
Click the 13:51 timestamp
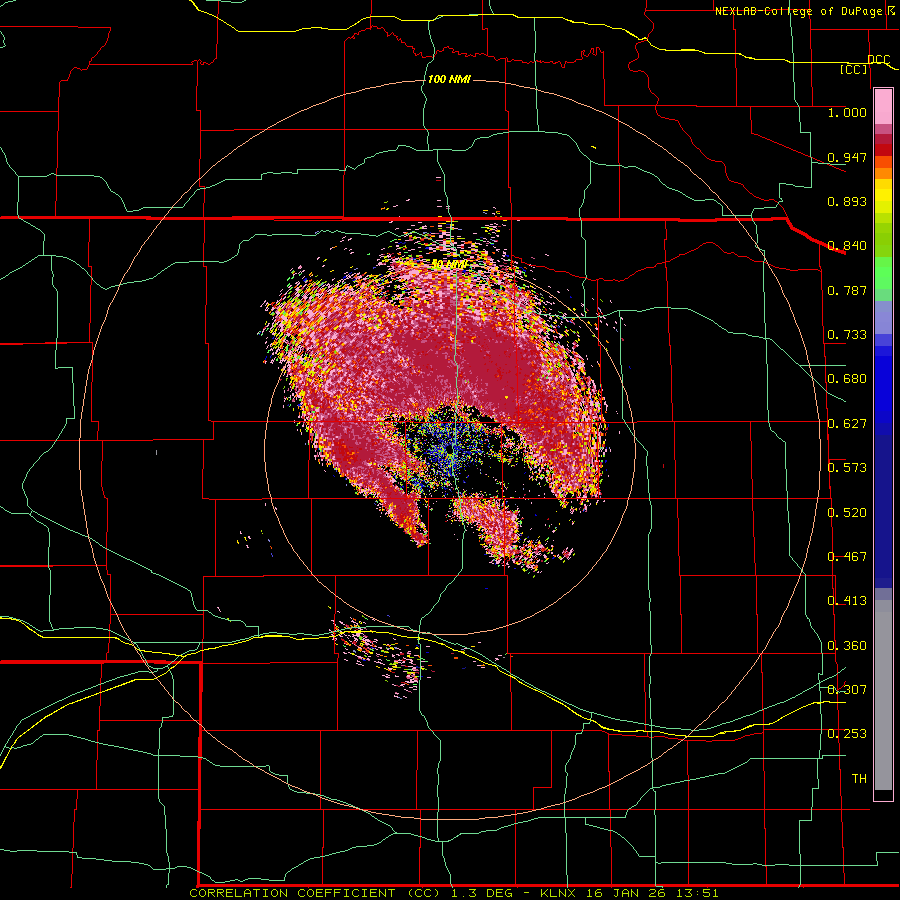pyautogui.click(x=696, y=893)
